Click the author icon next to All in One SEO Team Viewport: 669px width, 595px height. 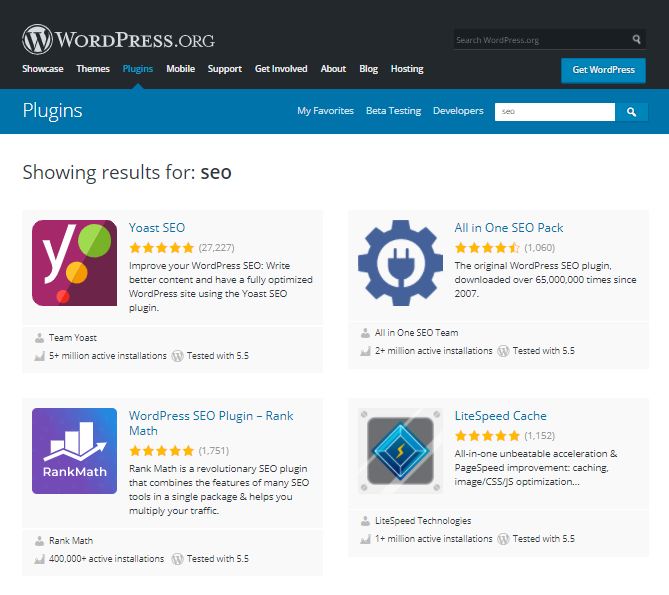365,333
